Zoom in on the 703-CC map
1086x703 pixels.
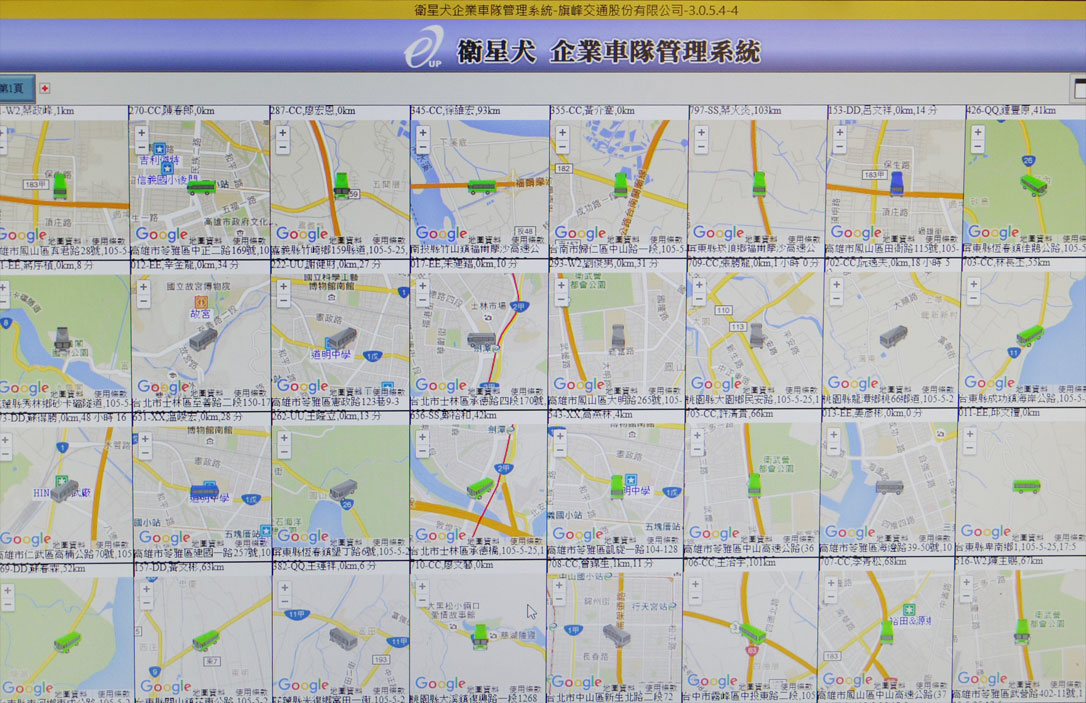point(974,284)
